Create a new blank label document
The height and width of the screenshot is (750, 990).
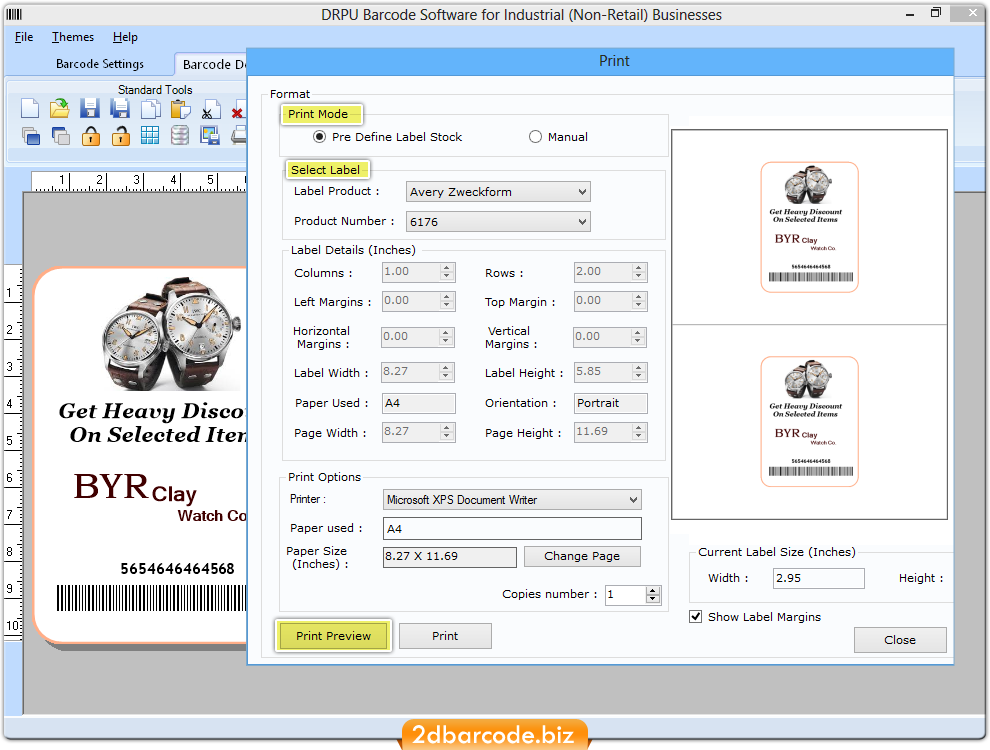30,109
